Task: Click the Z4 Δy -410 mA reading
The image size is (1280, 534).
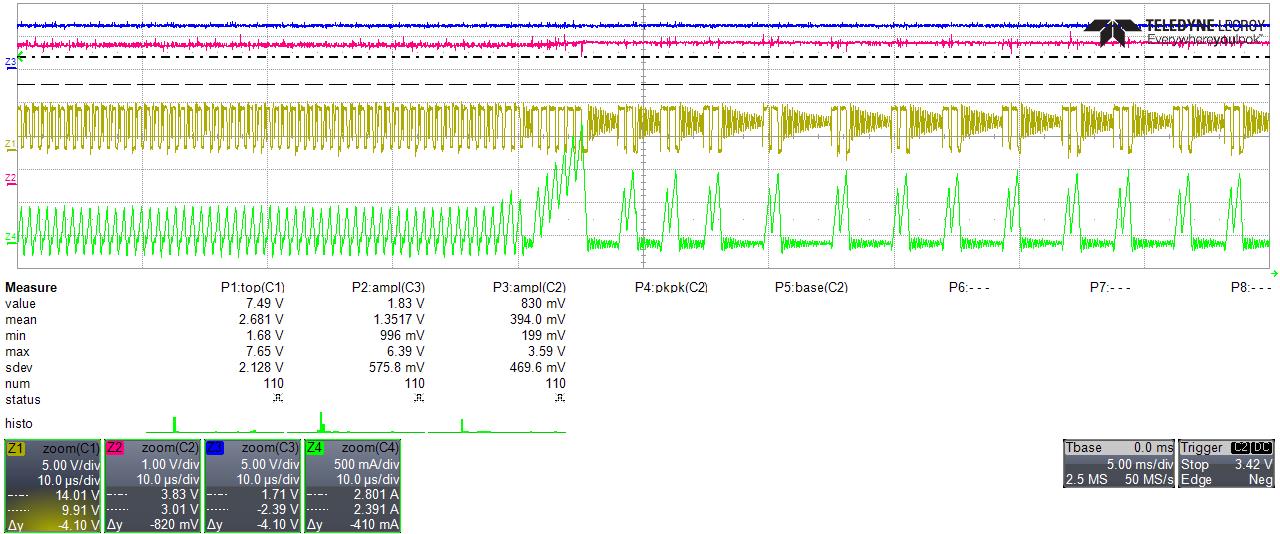Action: click(374, 526)
